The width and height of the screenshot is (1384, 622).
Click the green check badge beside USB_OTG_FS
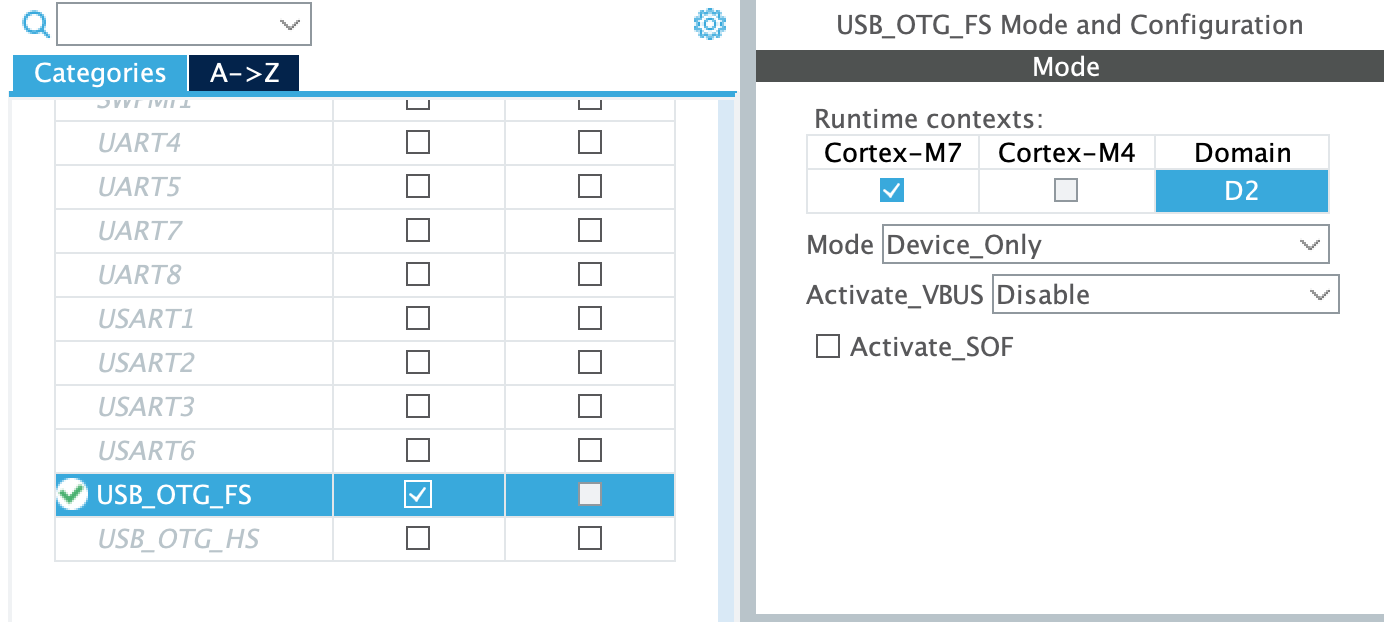[x=71, y=494]
